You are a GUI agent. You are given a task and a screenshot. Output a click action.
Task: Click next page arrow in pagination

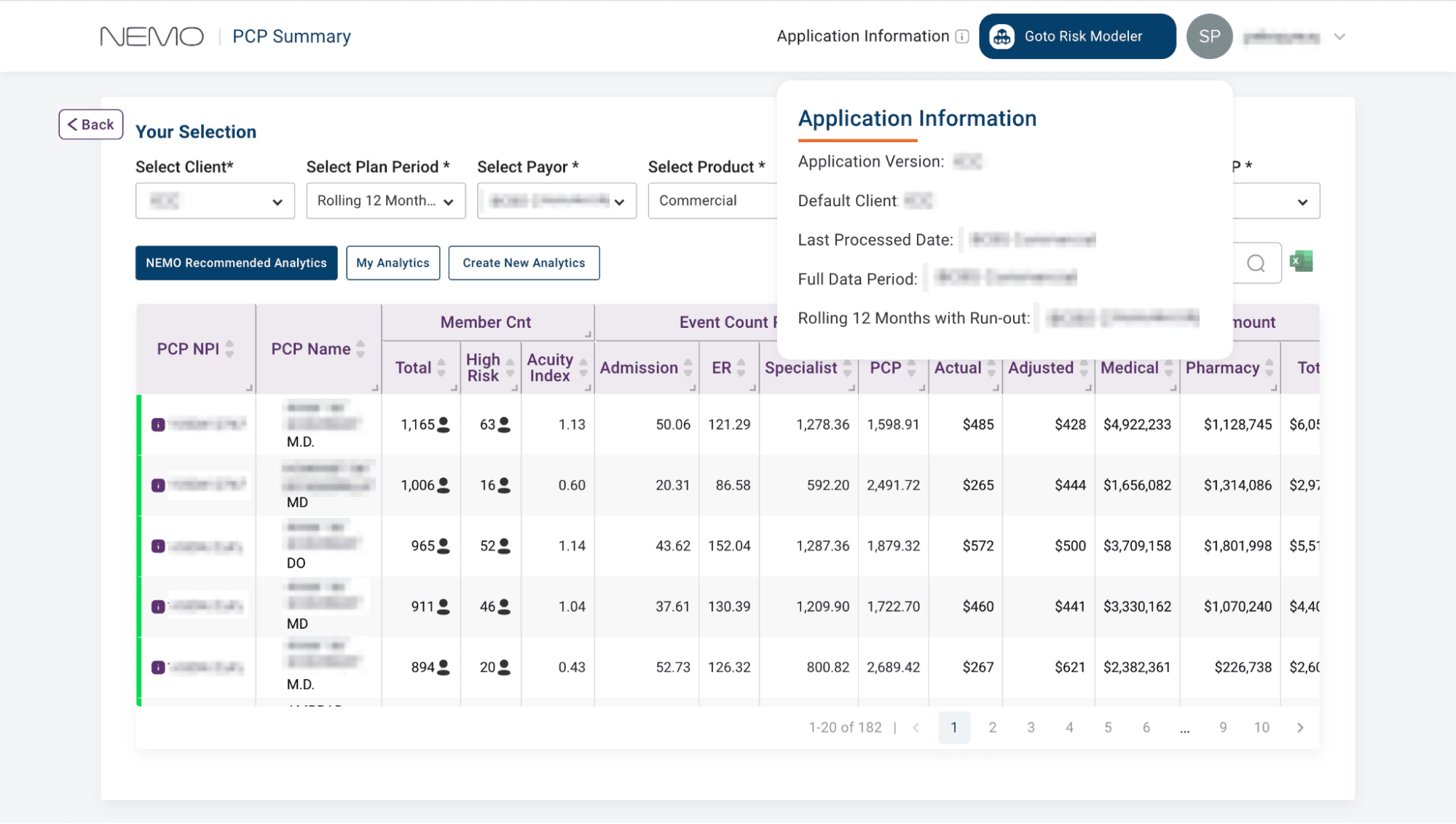click(x=1300, y=727)
